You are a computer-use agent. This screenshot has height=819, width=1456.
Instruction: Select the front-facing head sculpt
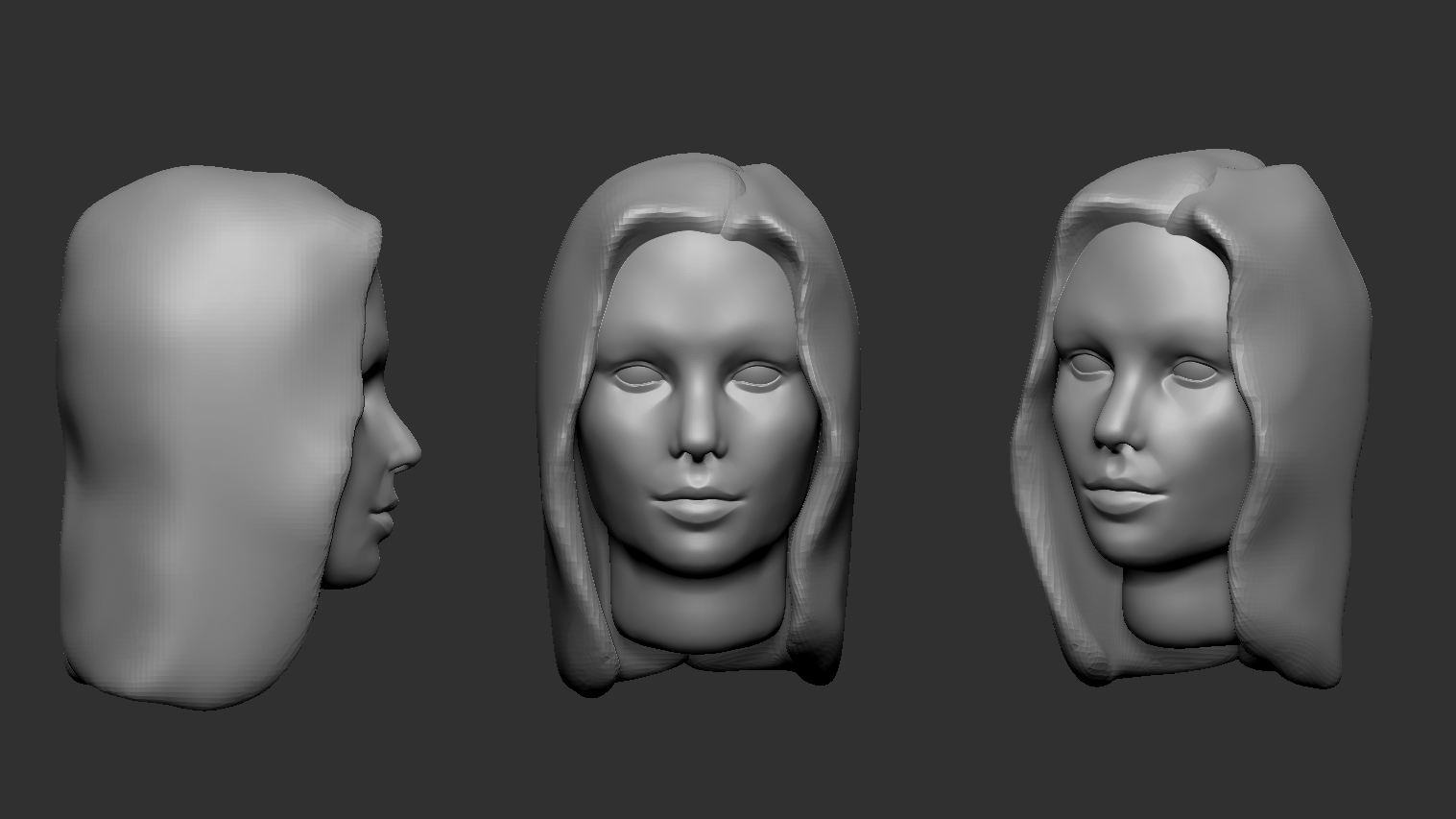(698, 423)
